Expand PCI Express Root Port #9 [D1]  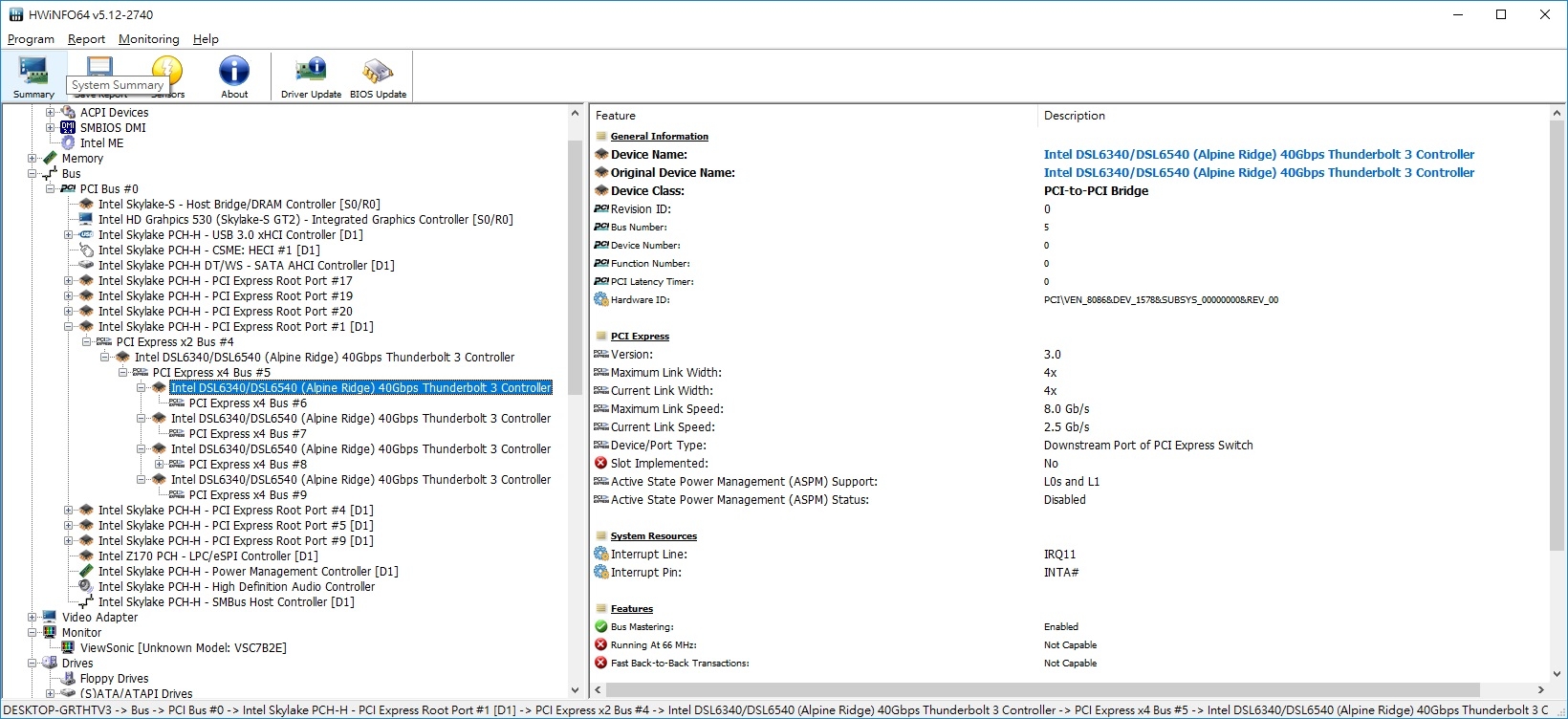[x=68, y=541]
